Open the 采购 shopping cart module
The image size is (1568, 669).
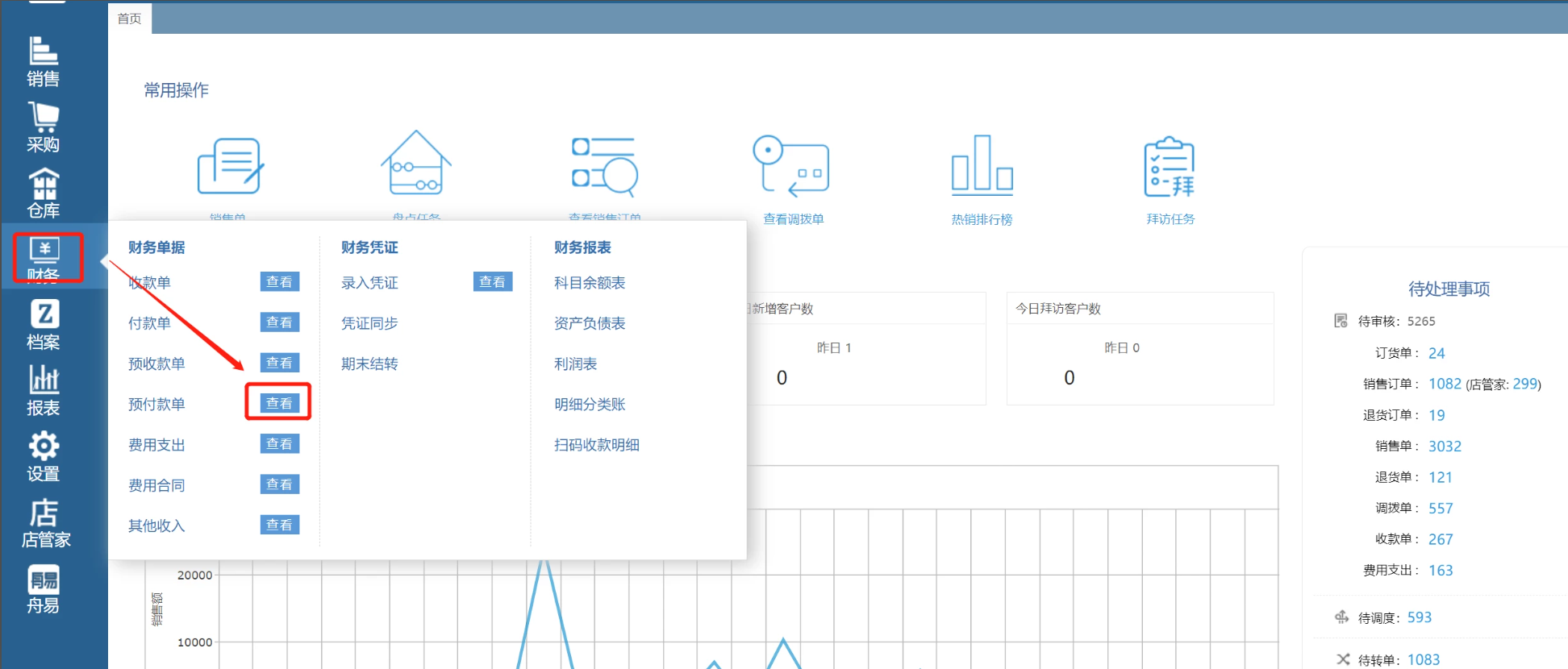(x=44, y=127)
